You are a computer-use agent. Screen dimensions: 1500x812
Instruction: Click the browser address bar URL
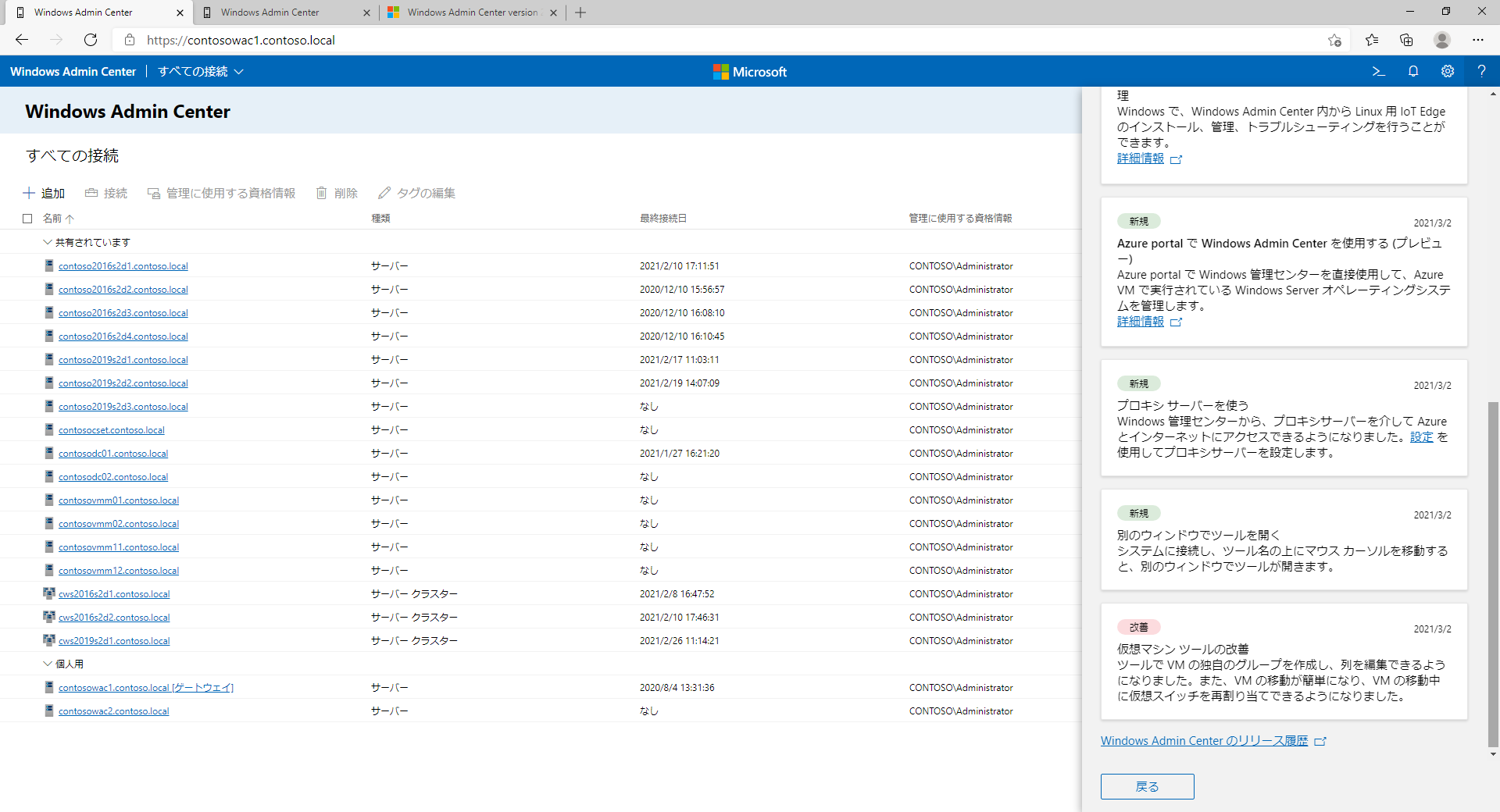click(x=241, y=40)
